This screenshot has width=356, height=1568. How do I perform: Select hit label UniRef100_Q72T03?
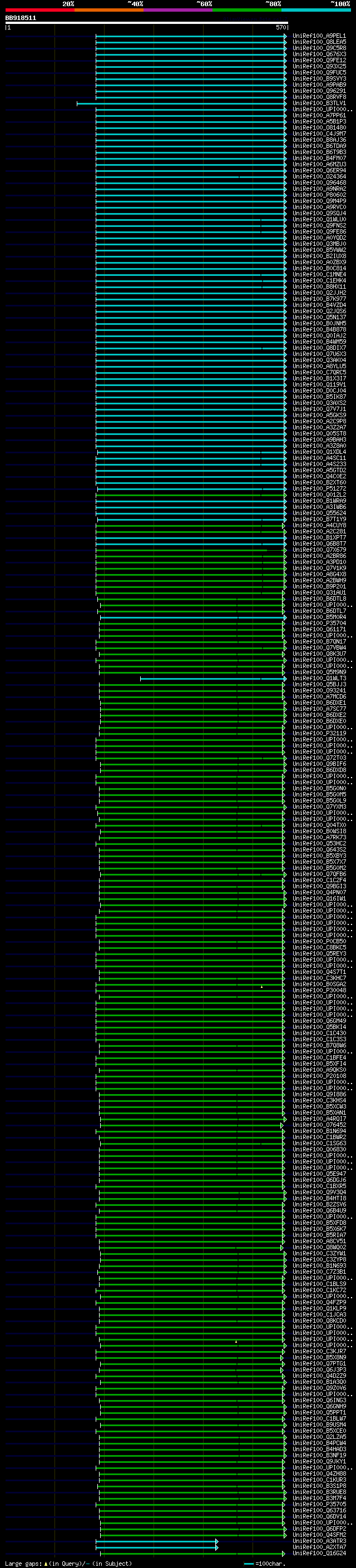[x=319, y=758]
